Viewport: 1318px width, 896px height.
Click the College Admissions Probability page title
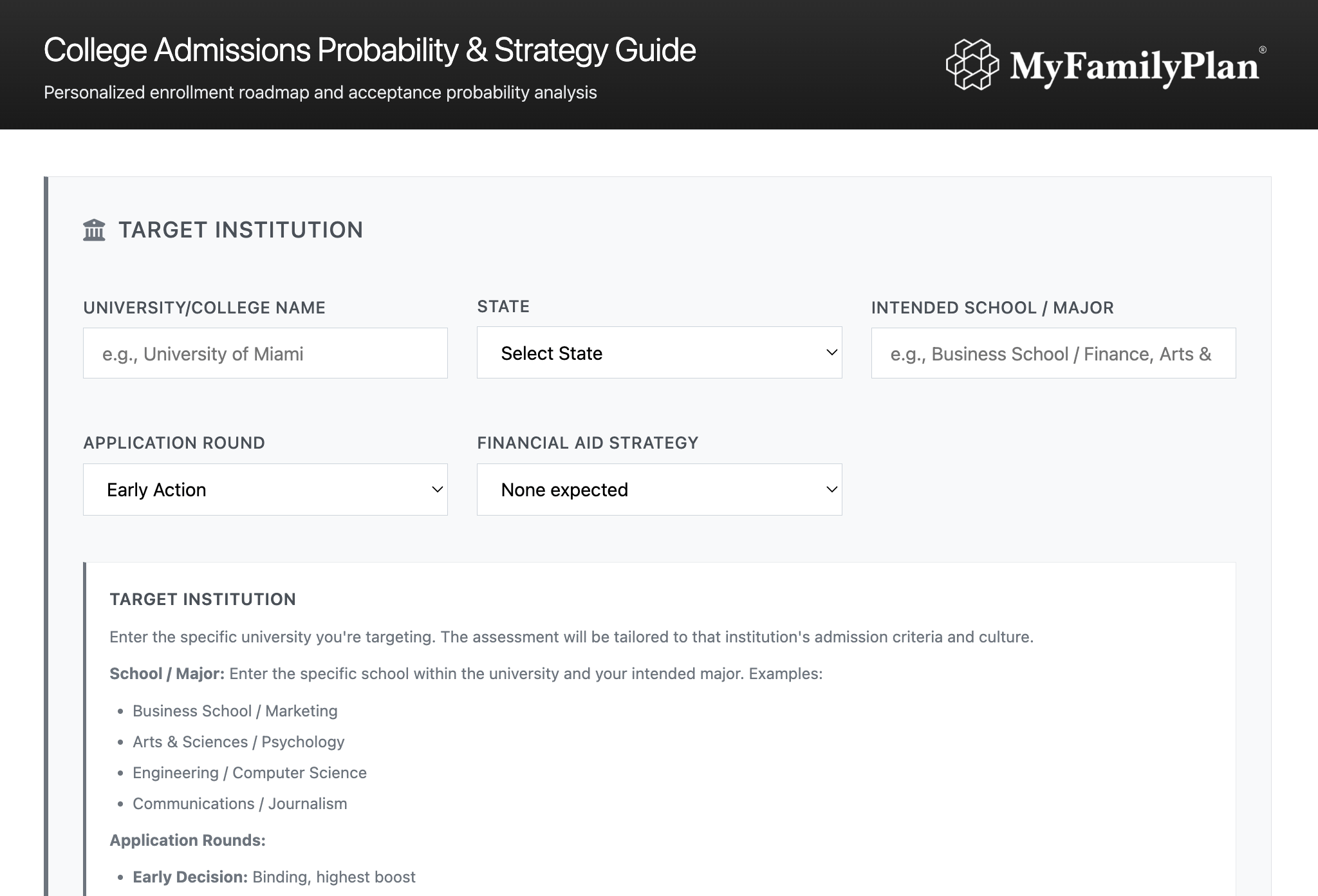[369, 50]
